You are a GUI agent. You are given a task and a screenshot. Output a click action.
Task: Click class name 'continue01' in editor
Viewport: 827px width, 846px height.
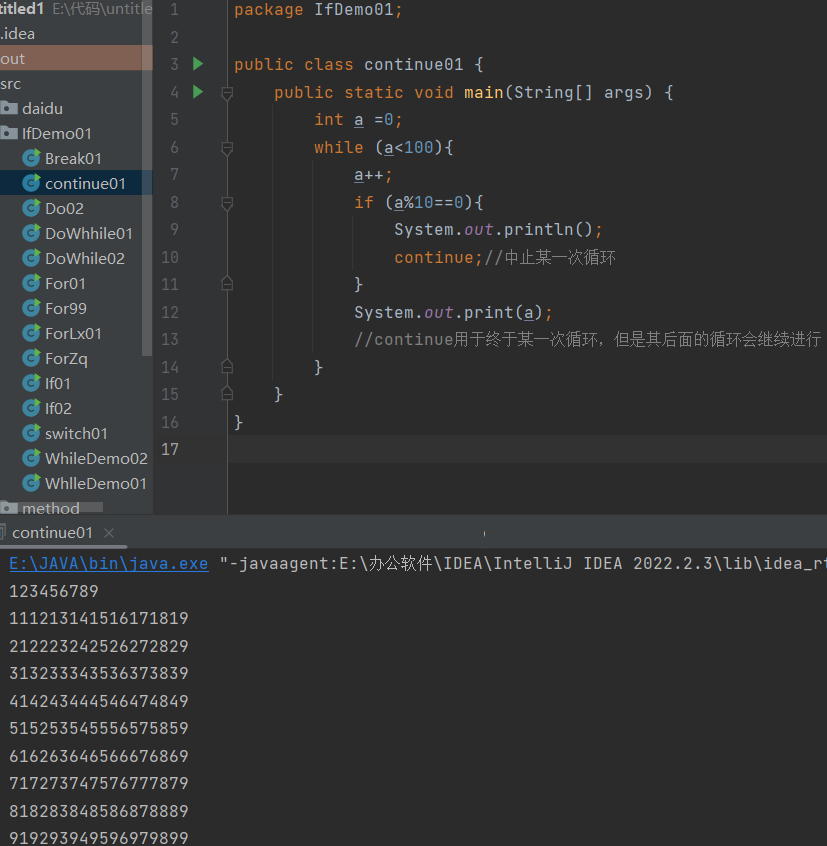(x=414, y=64)
